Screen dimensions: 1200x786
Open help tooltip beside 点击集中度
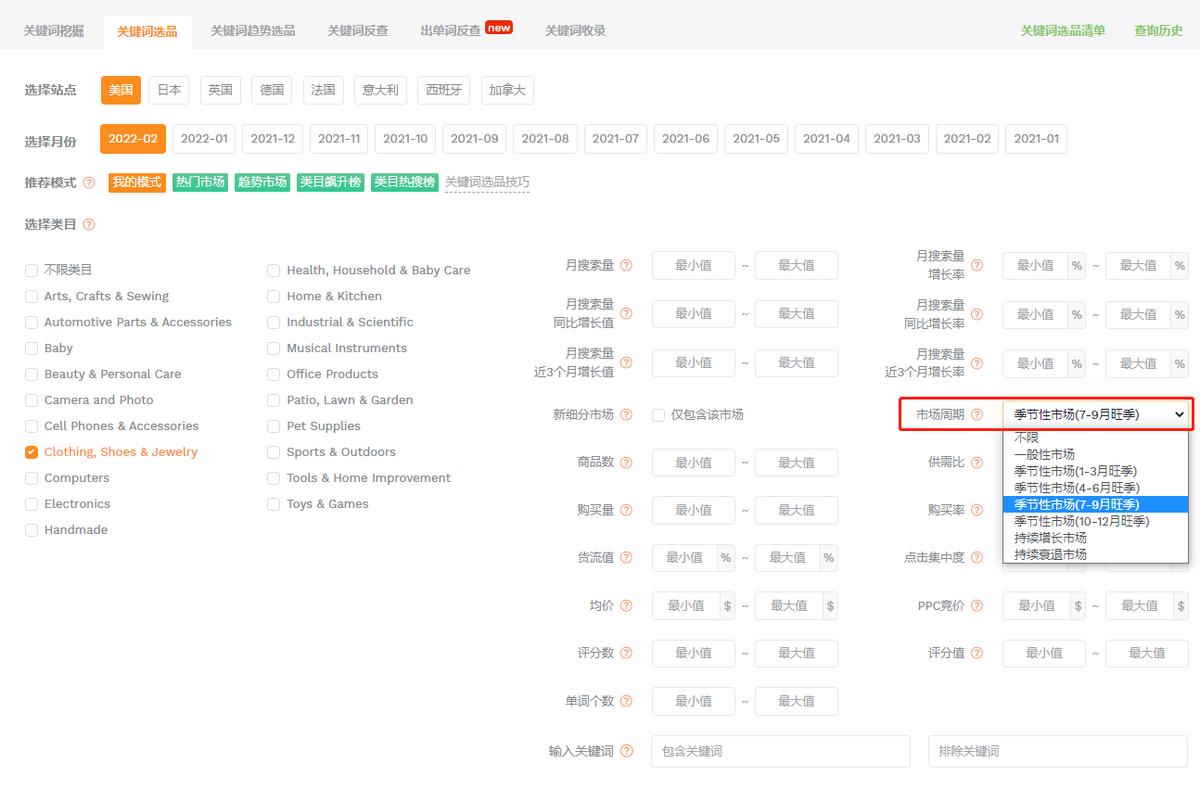(x=977, y=557)
